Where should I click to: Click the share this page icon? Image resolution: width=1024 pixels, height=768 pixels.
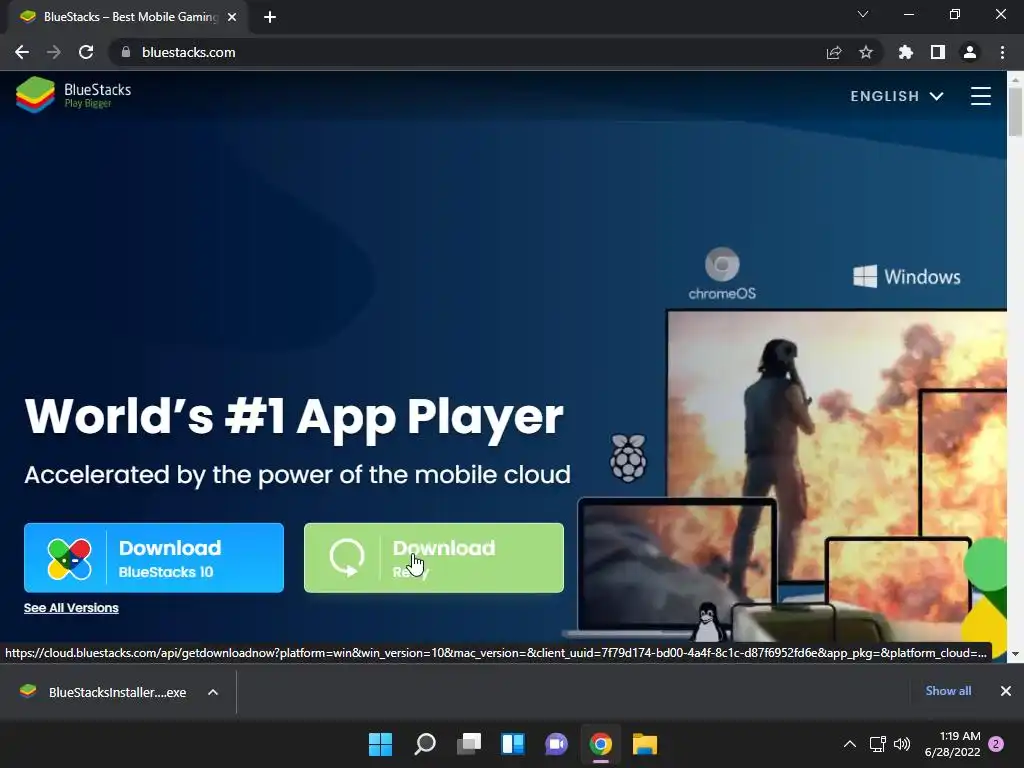[x=834, y=52]
